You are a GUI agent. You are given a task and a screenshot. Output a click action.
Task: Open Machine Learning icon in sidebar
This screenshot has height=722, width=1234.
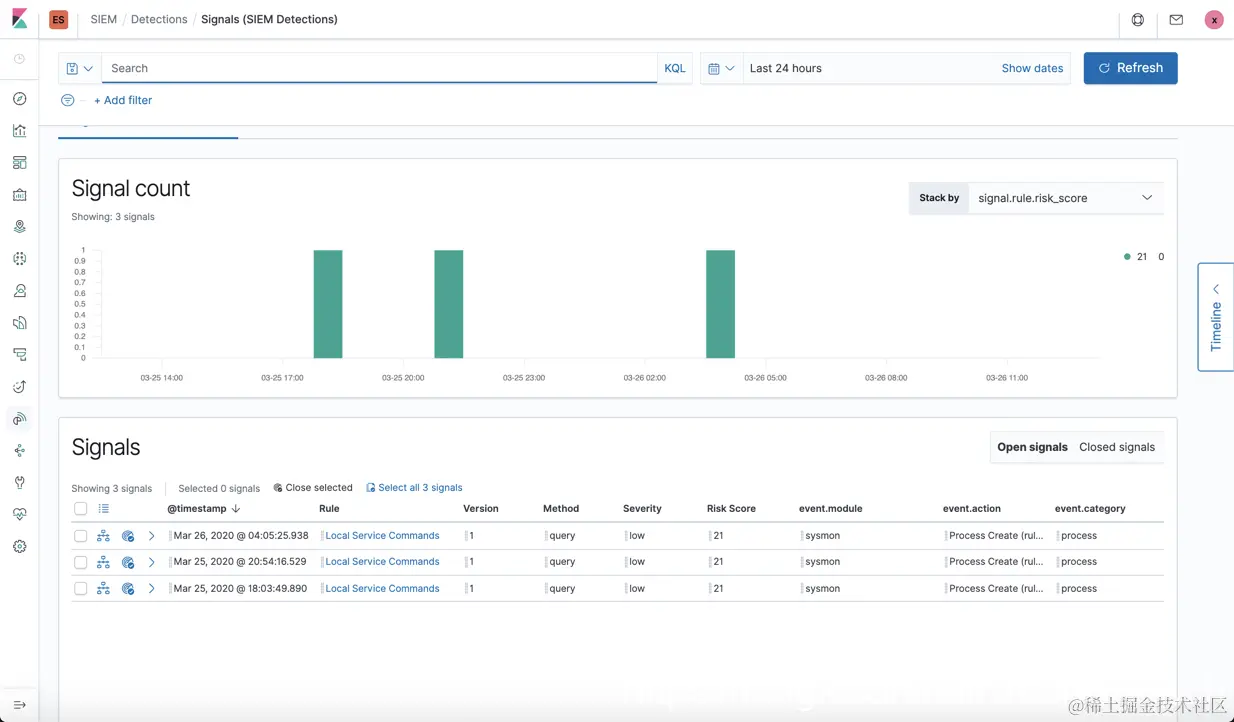click(x=19, y=258)
